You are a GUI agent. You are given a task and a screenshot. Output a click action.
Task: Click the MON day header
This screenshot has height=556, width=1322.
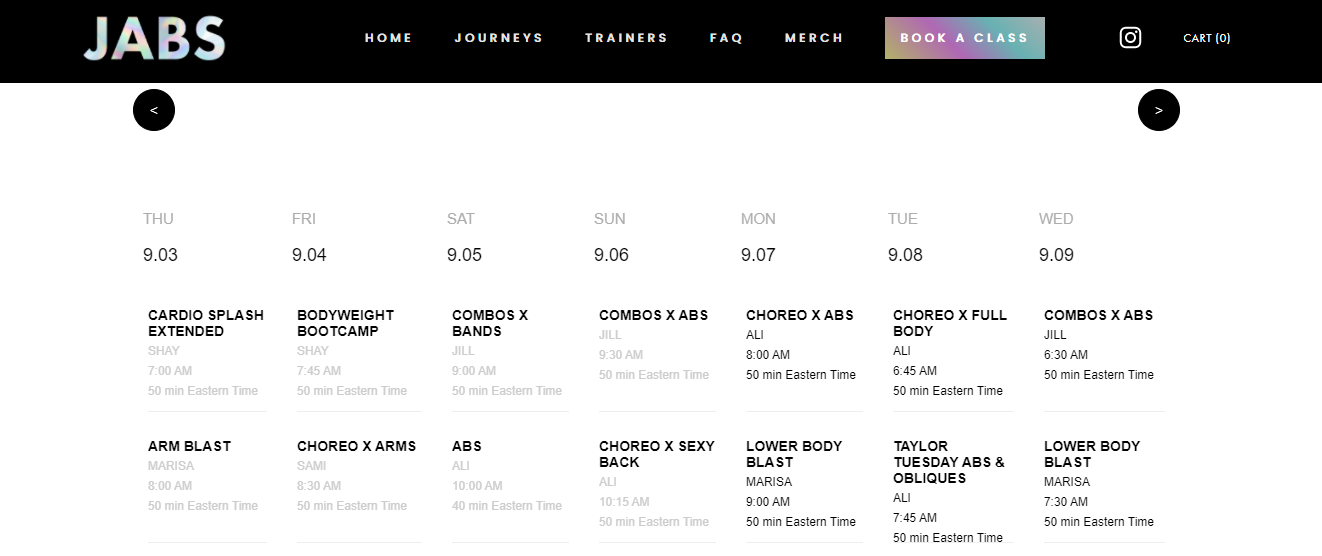[x=758, y=219]
